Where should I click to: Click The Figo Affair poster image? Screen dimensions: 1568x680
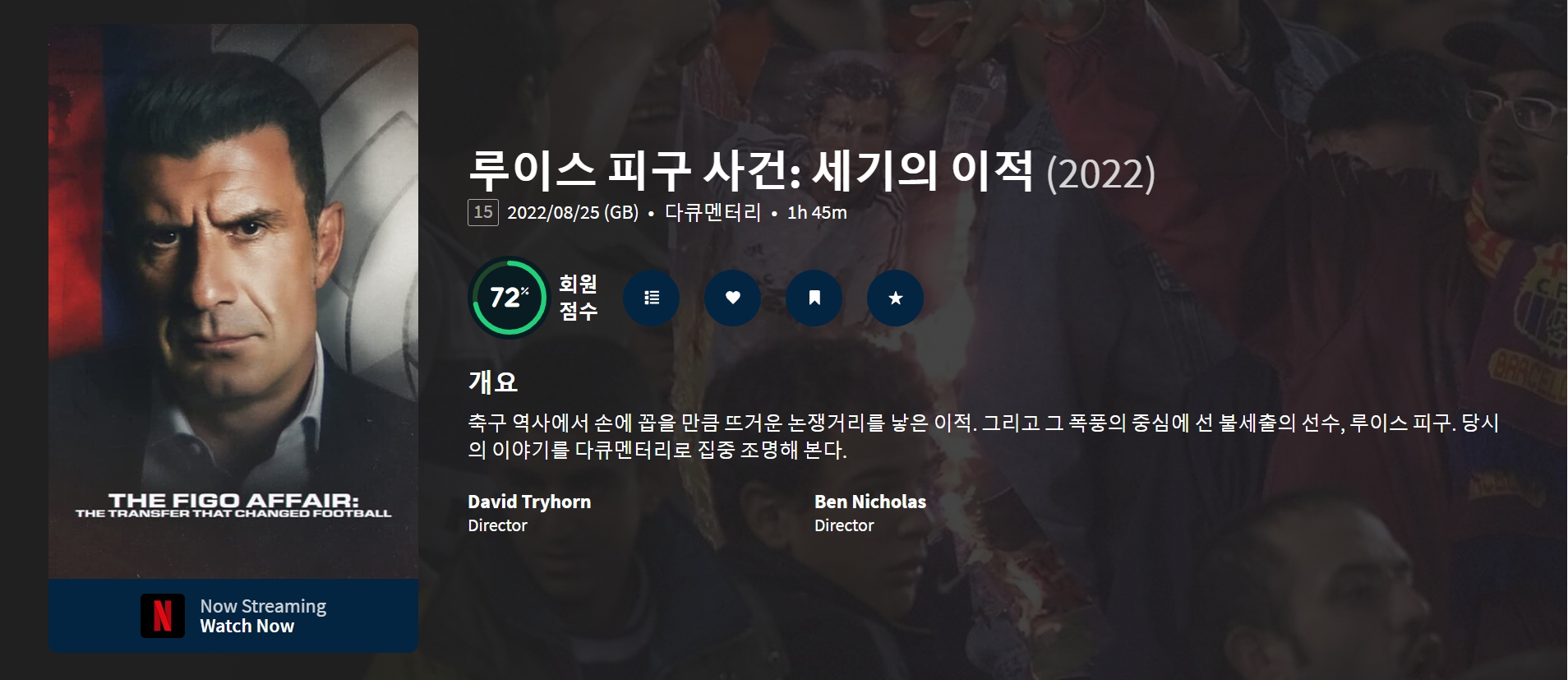[x=233, y=302]
